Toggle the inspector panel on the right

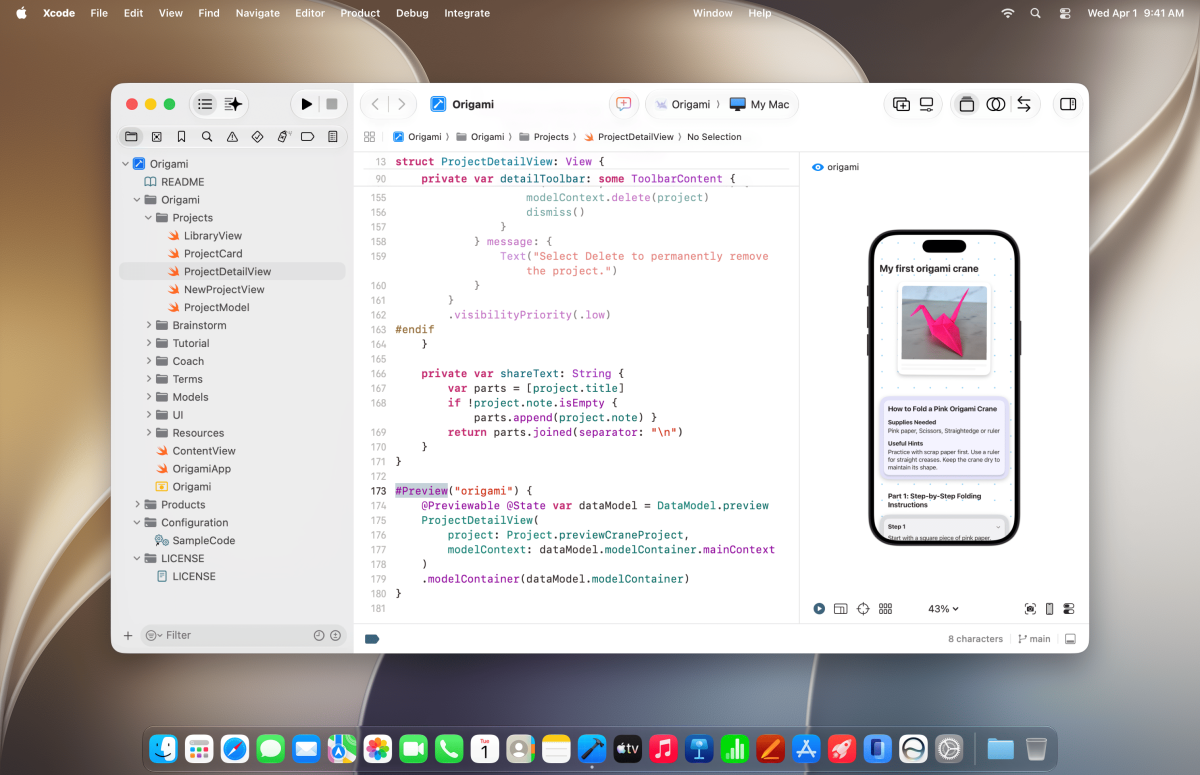click(1068, 104)
